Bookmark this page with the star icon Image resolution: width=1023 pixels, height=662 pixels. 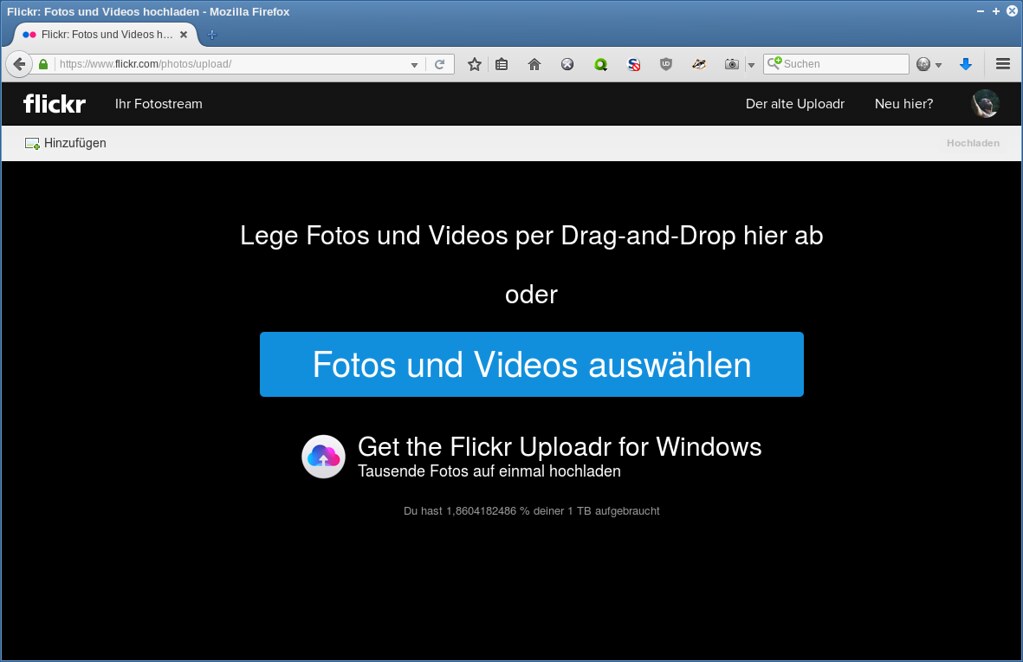point(474,64)
